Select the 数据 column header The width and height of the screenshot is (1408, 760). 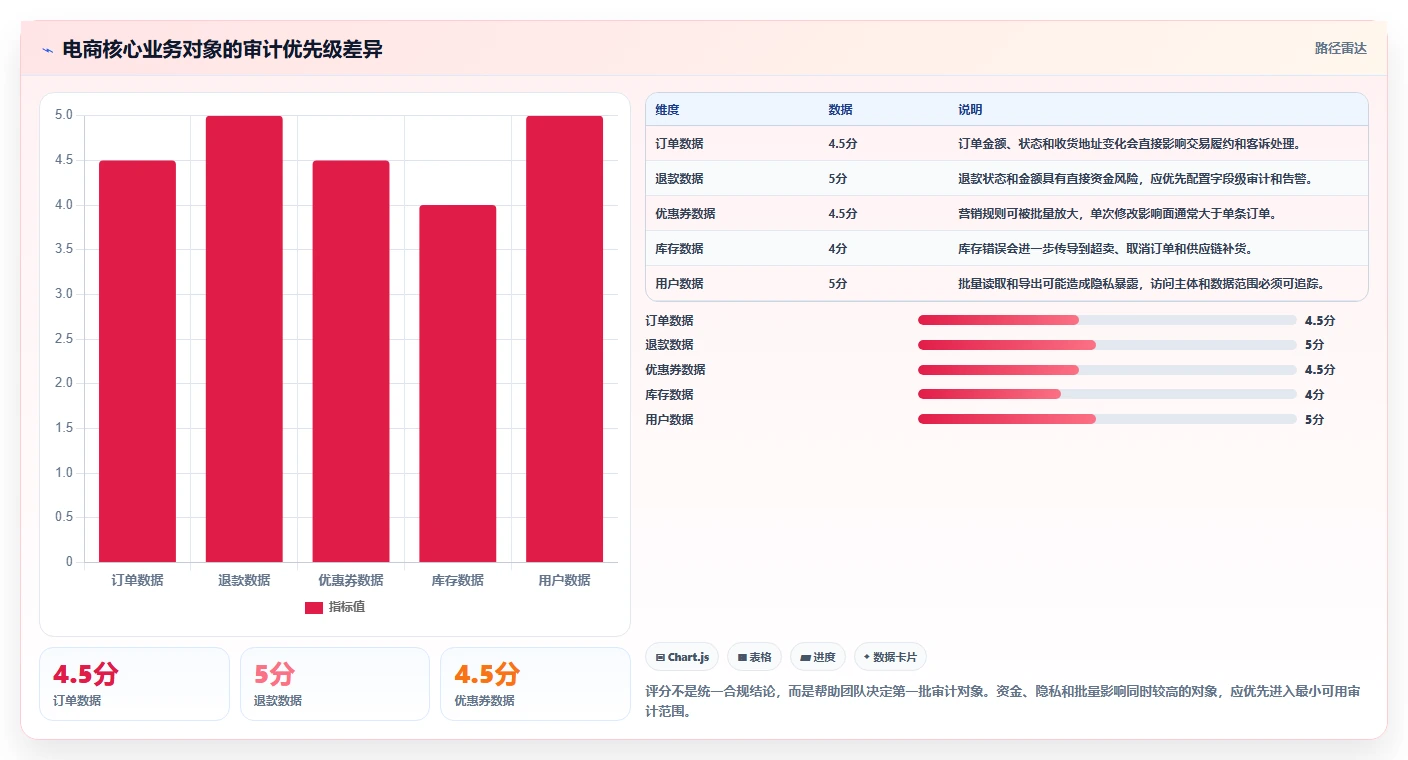coord(840,110)
